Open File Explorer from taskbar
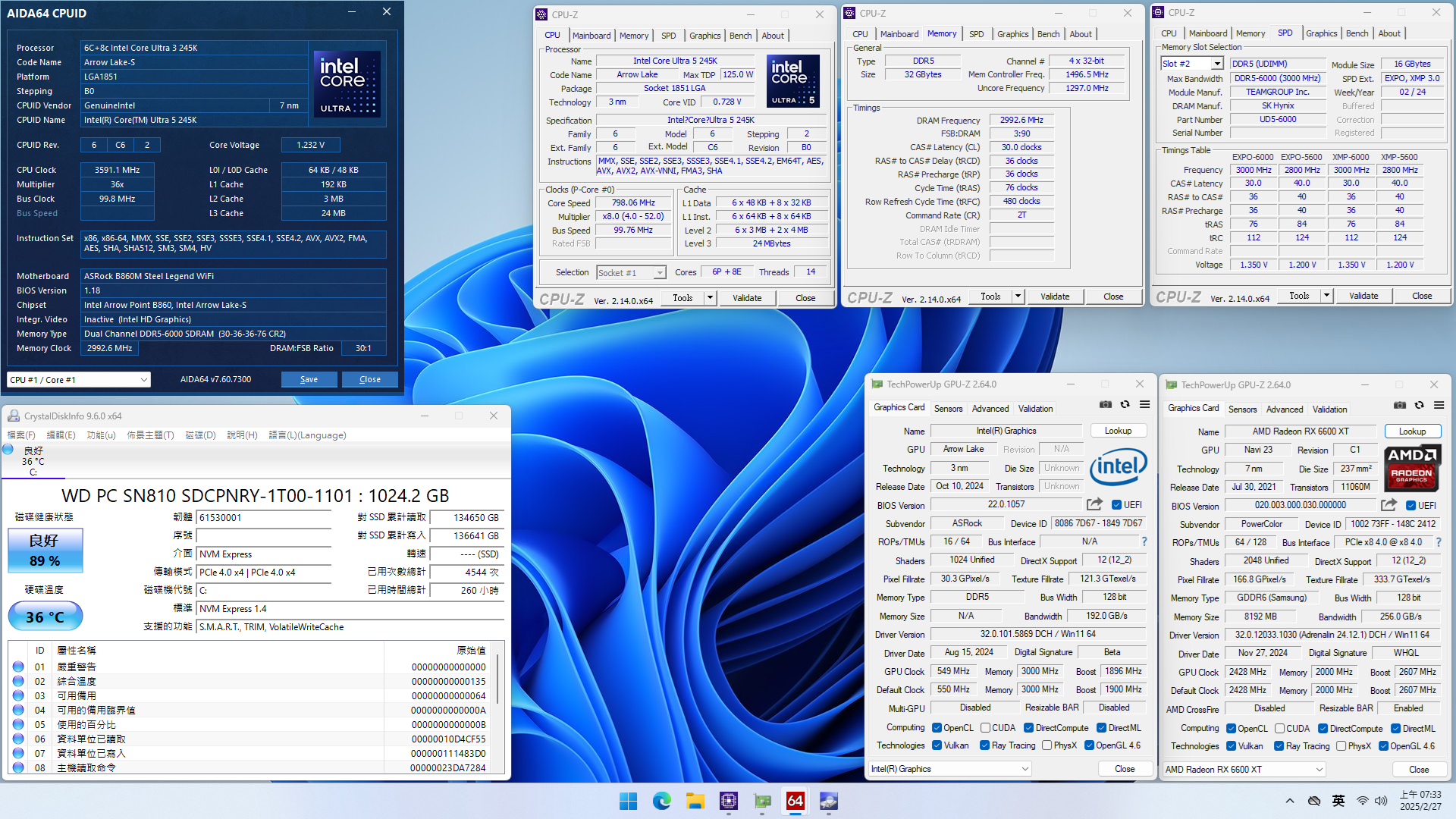The height and width of the screenshot is (819, 1456). tap(695, 801)
